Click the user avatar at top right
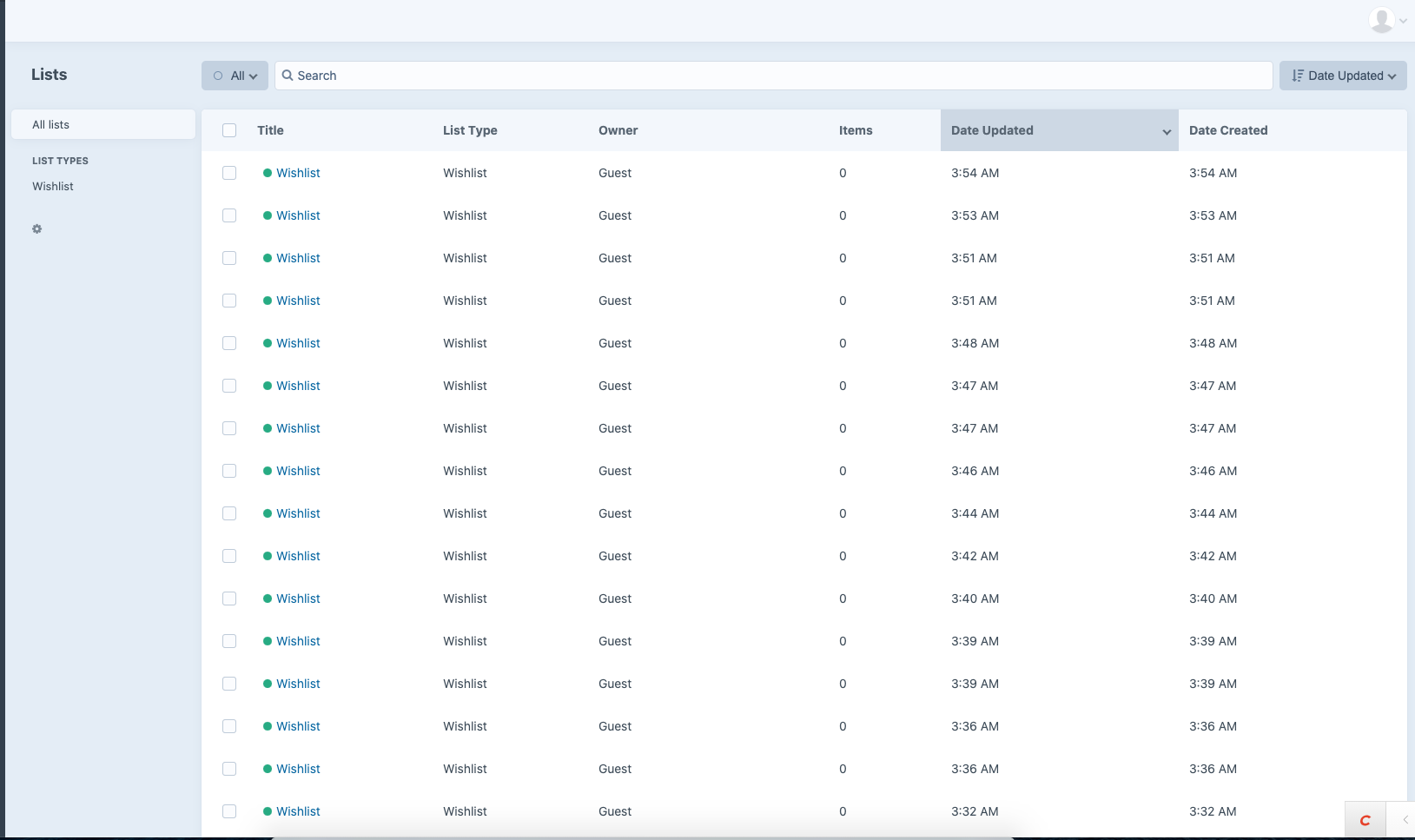 (1381, 19)
